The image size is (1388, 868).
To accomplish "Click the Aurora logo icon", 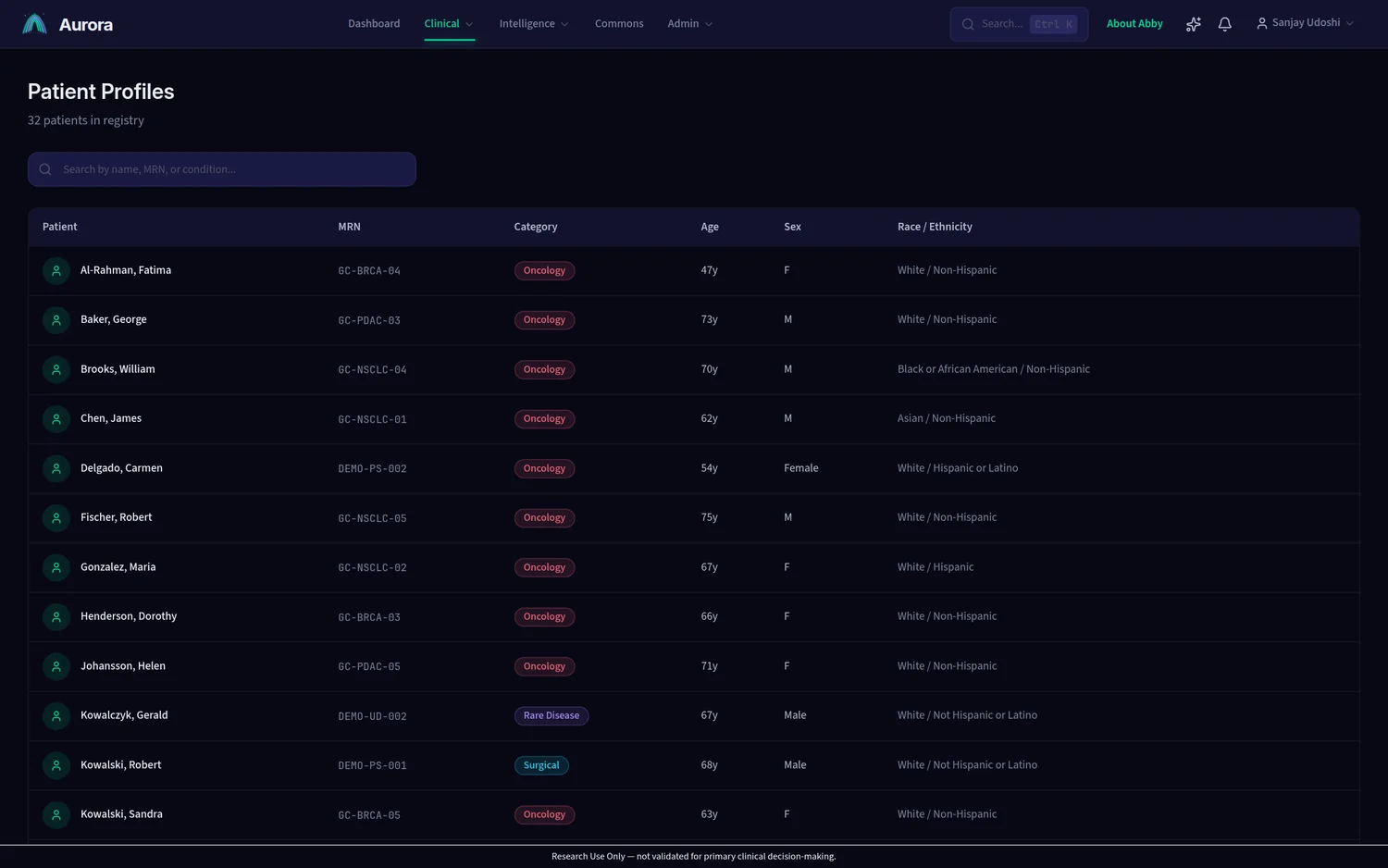I will pyautogui.click(x=34, y=24).
